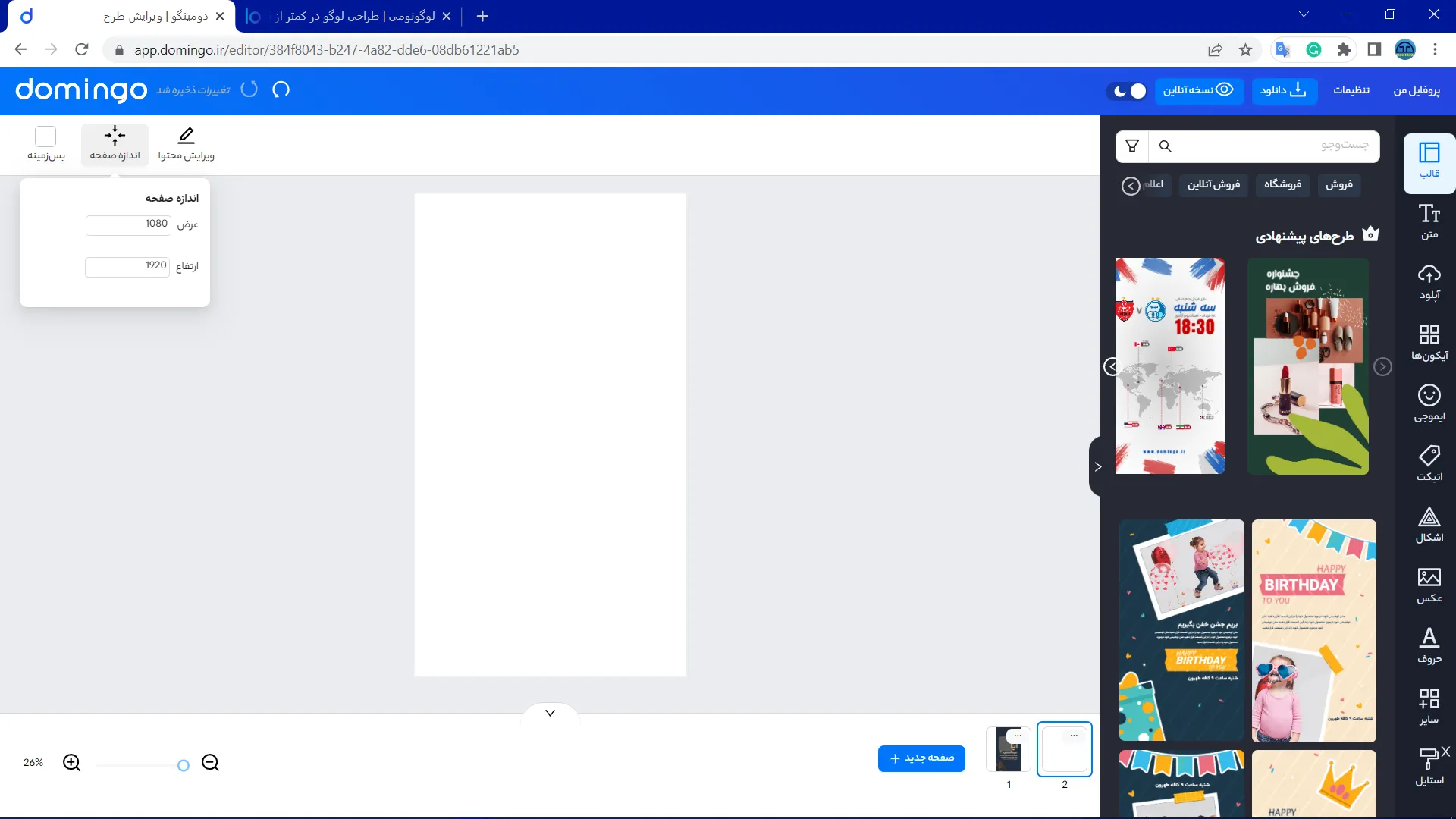Click the zoom slider handle
The height and width of the screenshot is (819, 1456).
pyautogui.click(x=183, y=766)
